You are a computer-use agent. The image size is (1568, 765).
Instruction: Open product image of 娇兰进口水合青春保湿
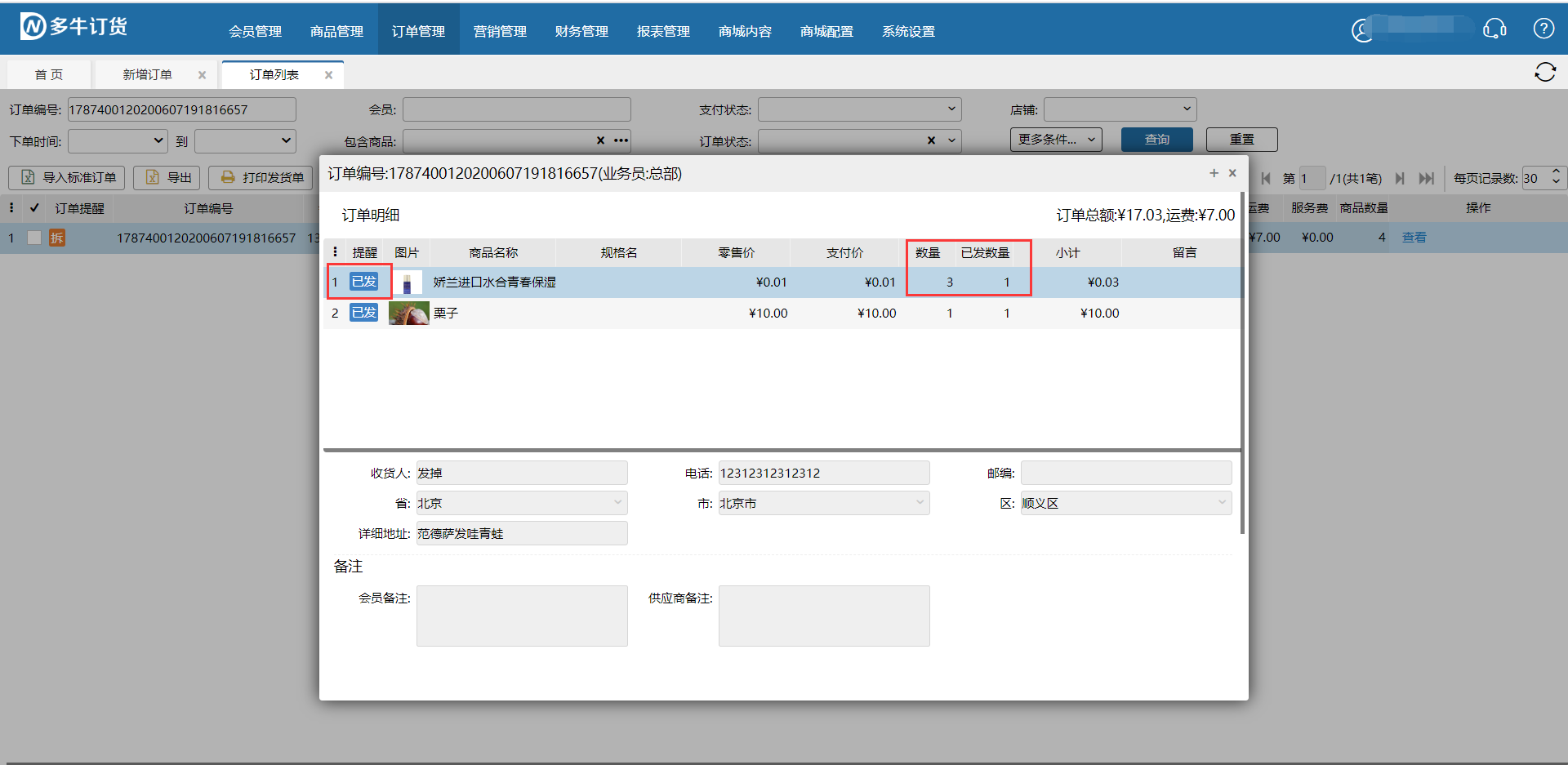coord(408,282)
